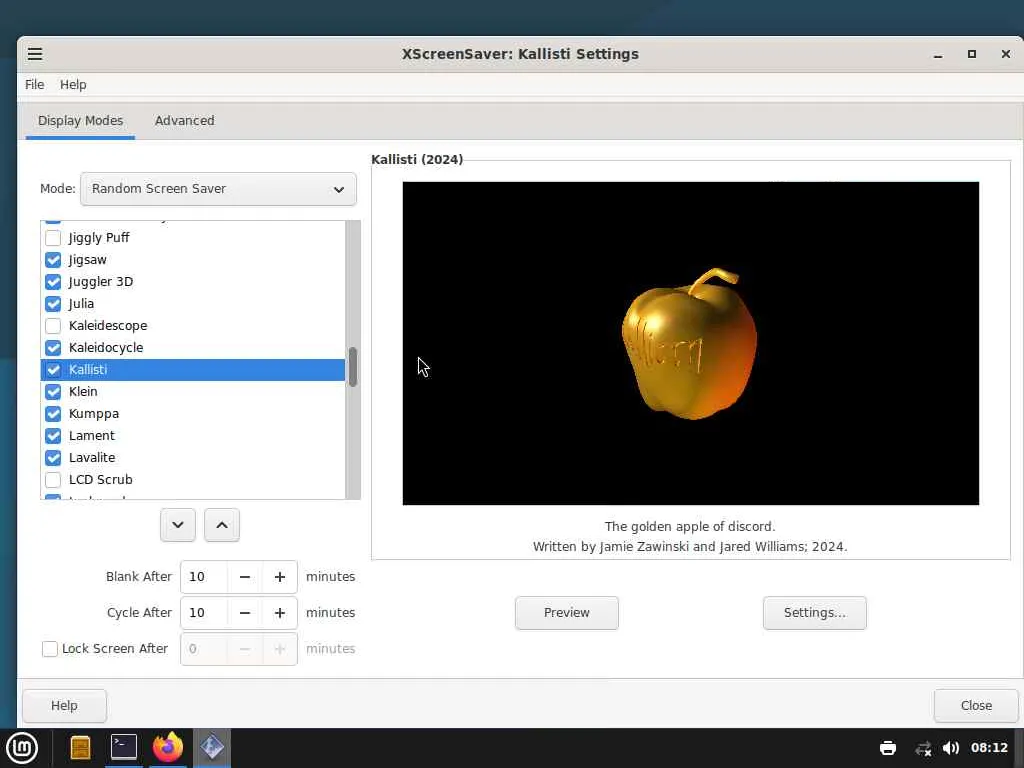Select the LCD Scrub list entry
The width and height of the screenshot is (1024, 768).
(x=193, y=479)
